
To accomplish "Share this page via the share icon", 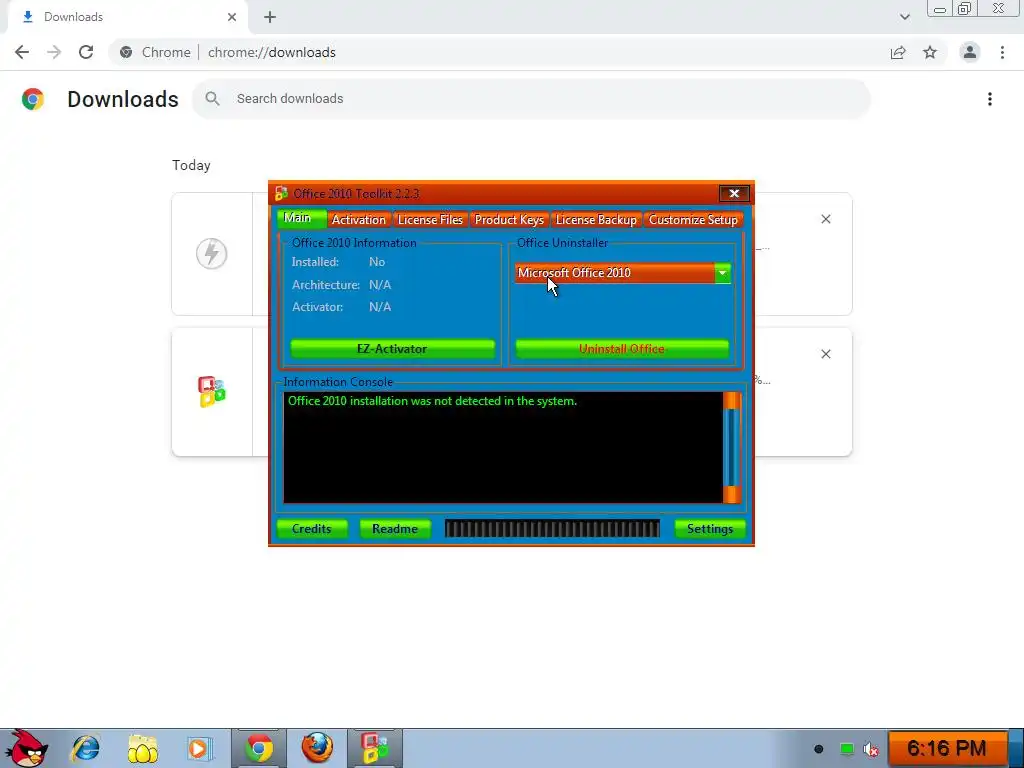I will point(898,52).
